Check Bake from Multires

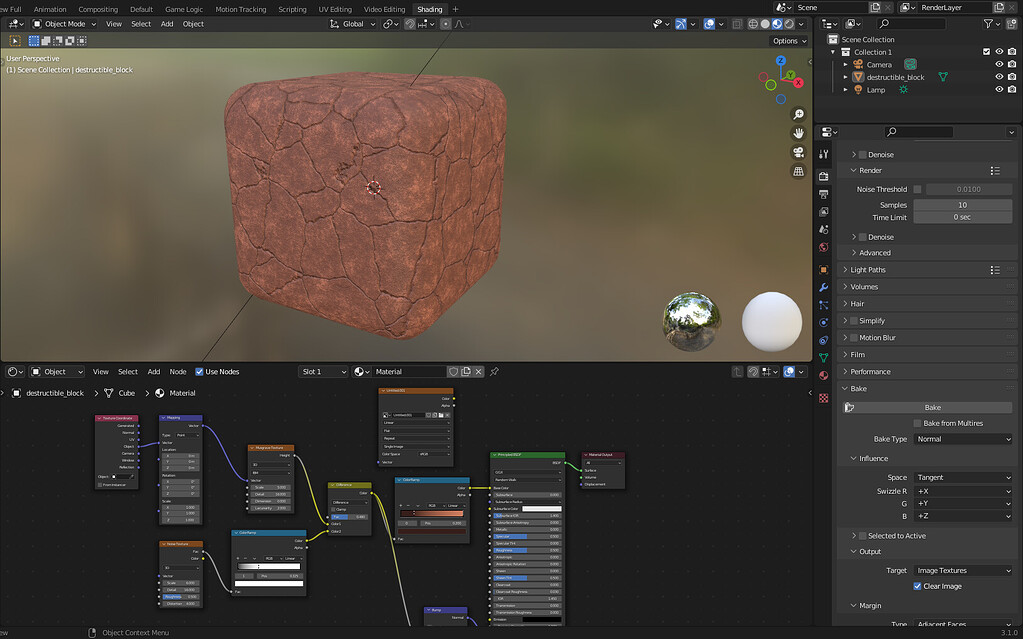coord(917,423)
